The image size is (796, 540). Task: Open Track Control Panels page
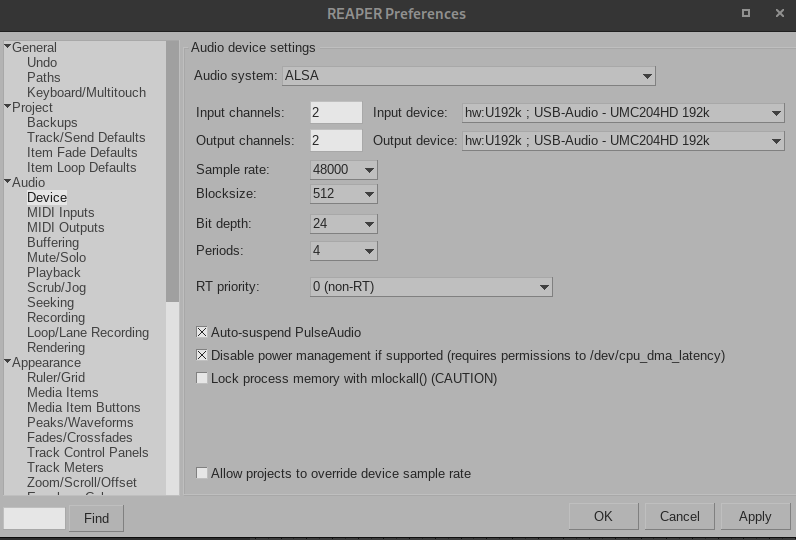click(x=88, y=452)
